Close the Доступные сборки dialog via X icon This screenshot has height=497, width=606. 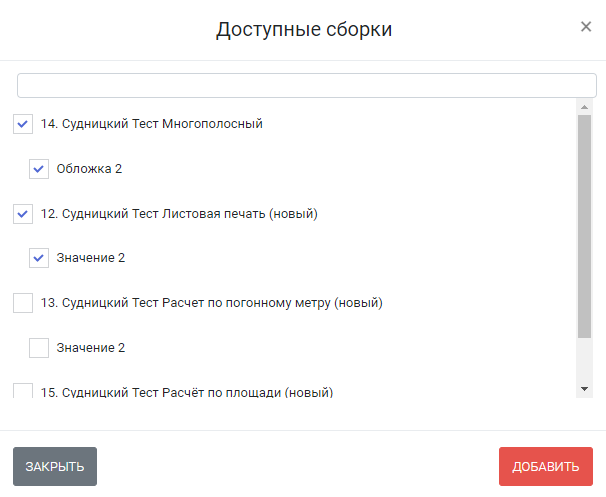pos(586,27)
